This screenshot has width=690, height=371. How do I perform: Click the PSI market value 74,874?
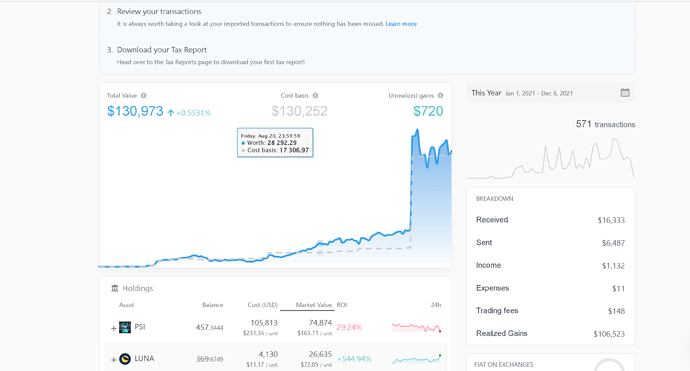tap(320, 323)
